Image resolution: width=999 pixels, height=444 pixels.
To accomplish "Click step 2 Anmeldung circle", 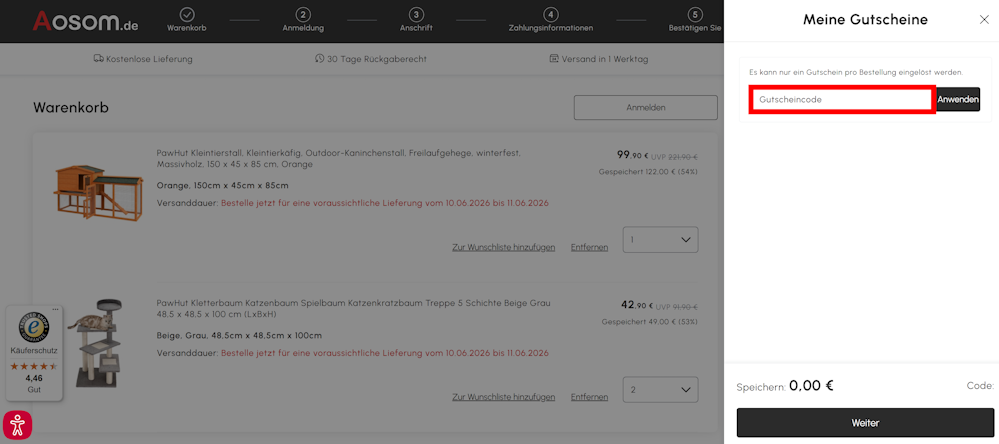I will [303, 14].
